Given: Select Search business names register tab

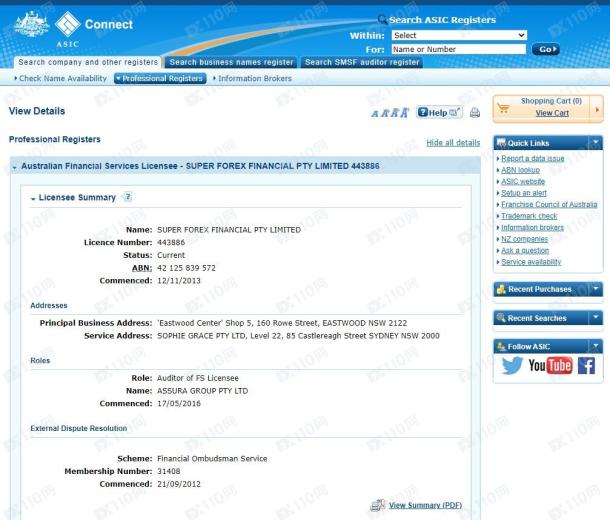Looking at the screenshot, I should [x=231, y=62].
